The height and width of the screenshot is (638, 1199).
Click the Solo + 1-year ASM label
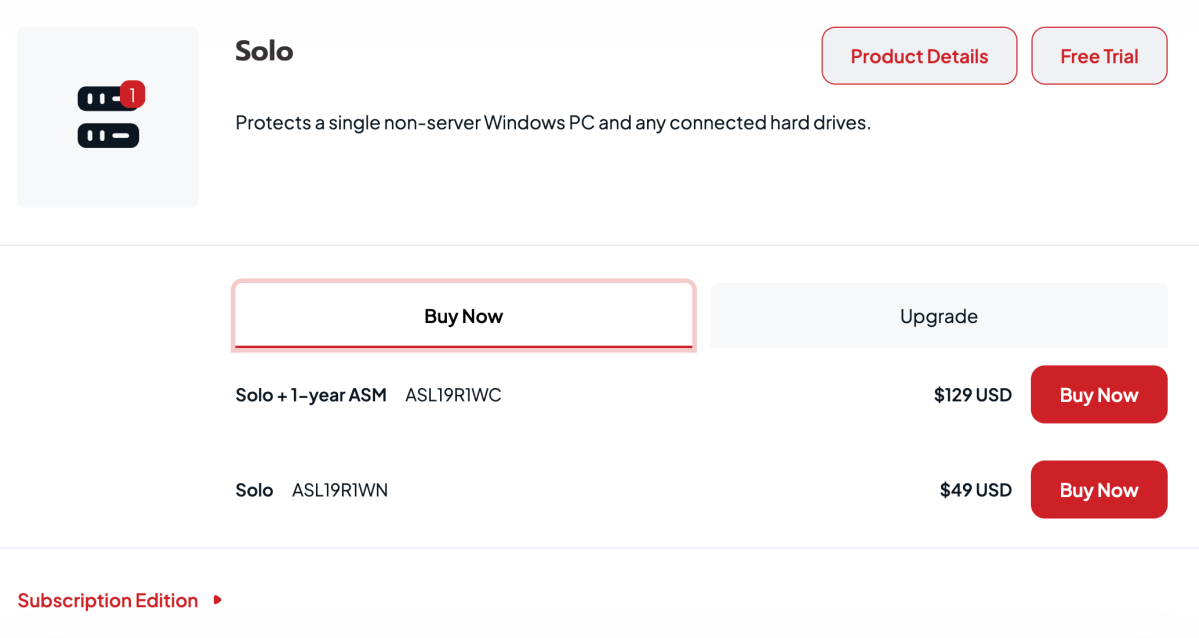tap(311, 395)
